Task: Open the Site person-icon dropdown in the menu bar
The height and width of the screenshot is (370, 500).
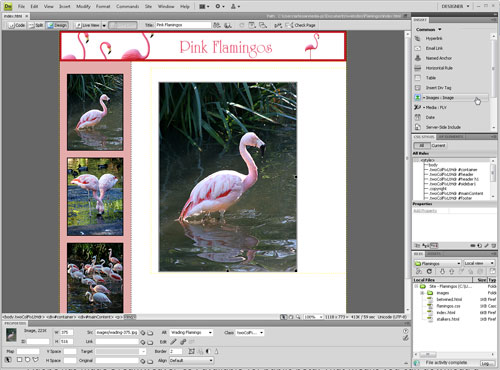Action: (235, 6)
